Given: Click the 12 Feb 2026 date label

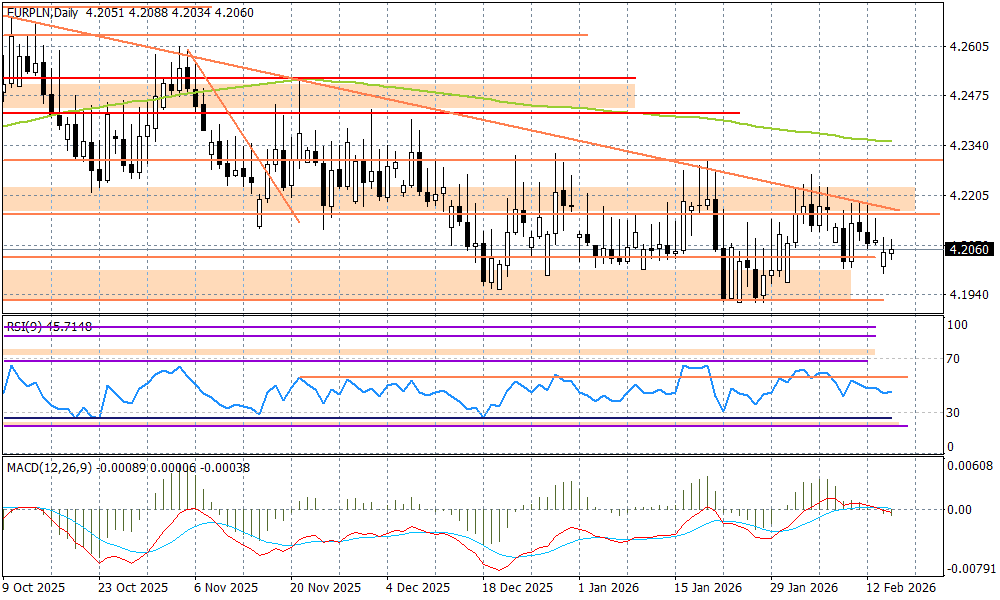Looking at the screenshot, I should (x=901, y=589).
